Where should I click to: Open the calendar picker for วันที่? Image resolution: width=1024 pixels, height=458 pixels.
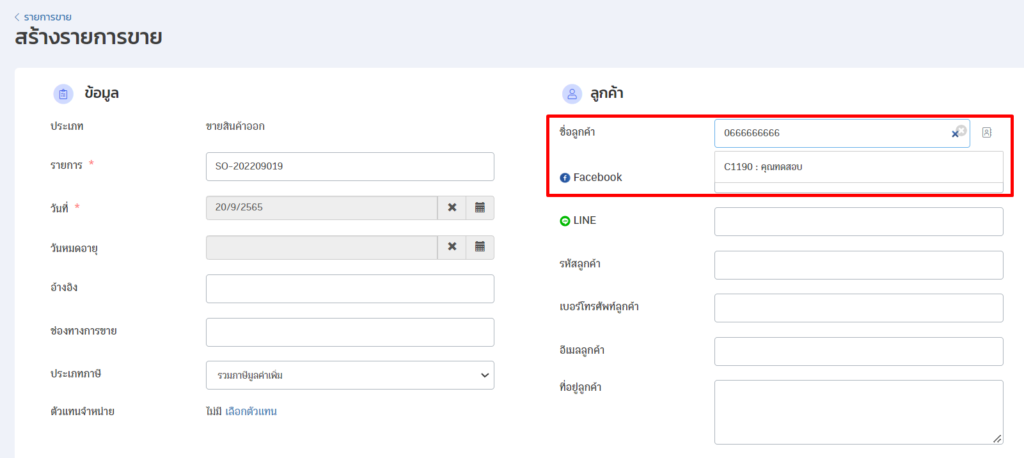tap(480, 207)
